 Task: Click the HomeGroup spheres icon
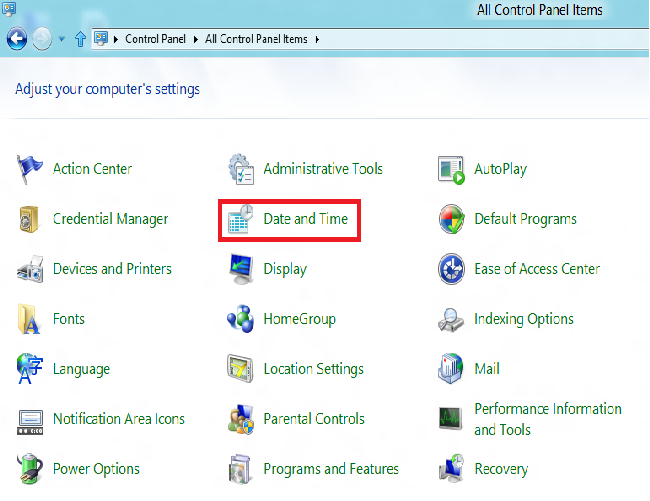(x=240, y=319)
